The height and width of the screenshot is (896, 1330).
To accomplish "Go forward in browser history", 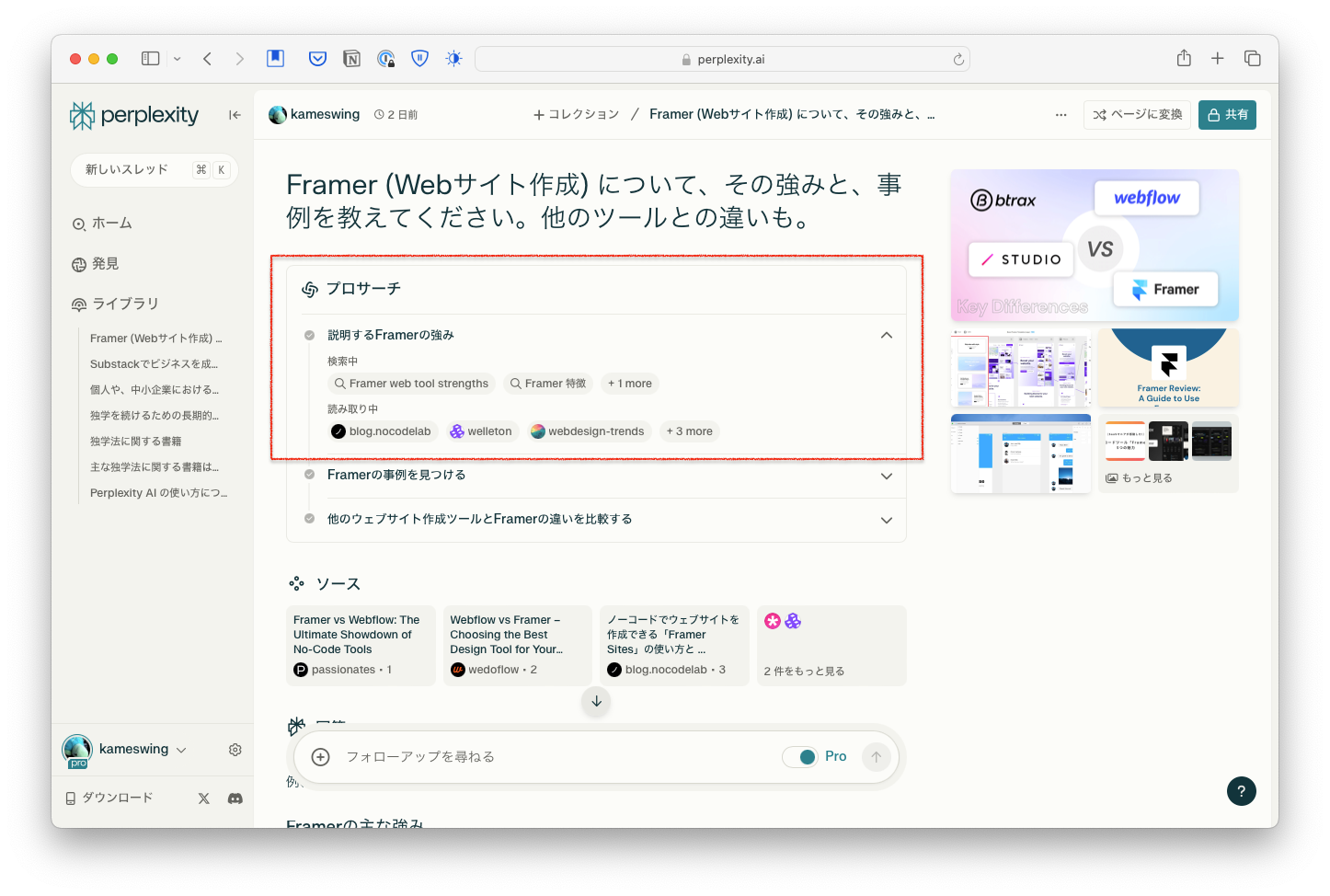I will pyautogui.click(x=239, y=59).
